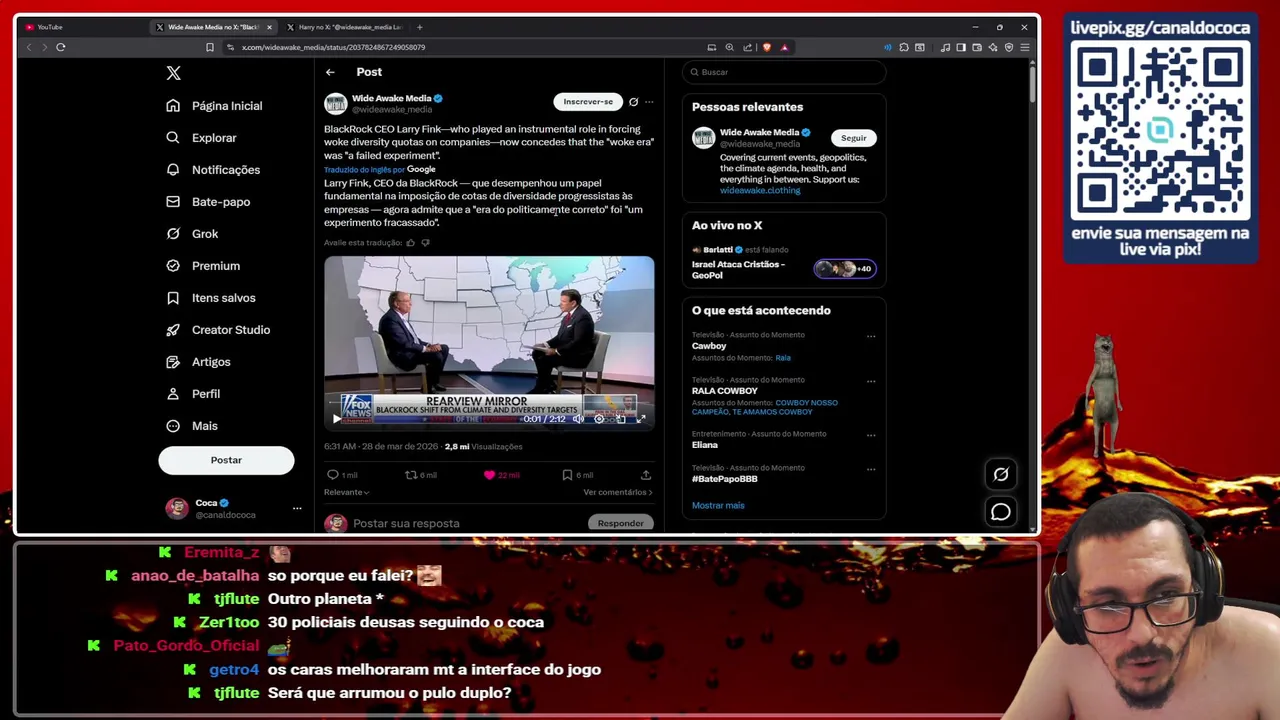Open the Israel Ataca Cristãos live space
The height and width of the screenshot is (720, 1280).
[x=784, y=264]
